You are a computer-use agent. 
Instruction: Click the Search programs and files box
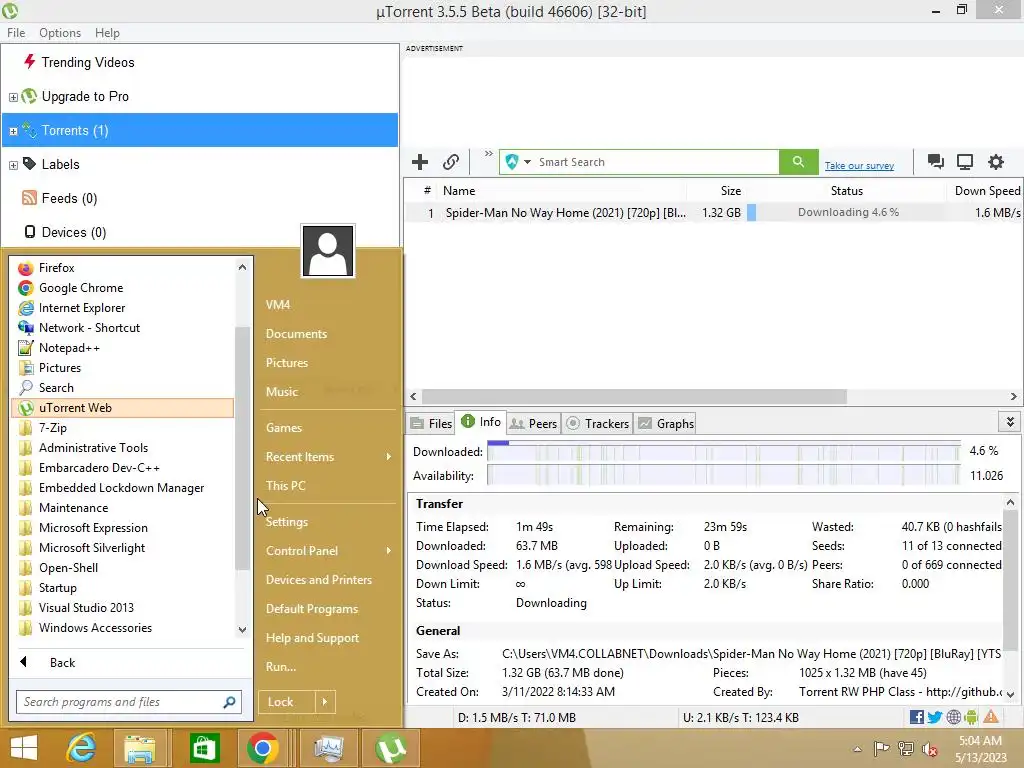tap(129, 702)
